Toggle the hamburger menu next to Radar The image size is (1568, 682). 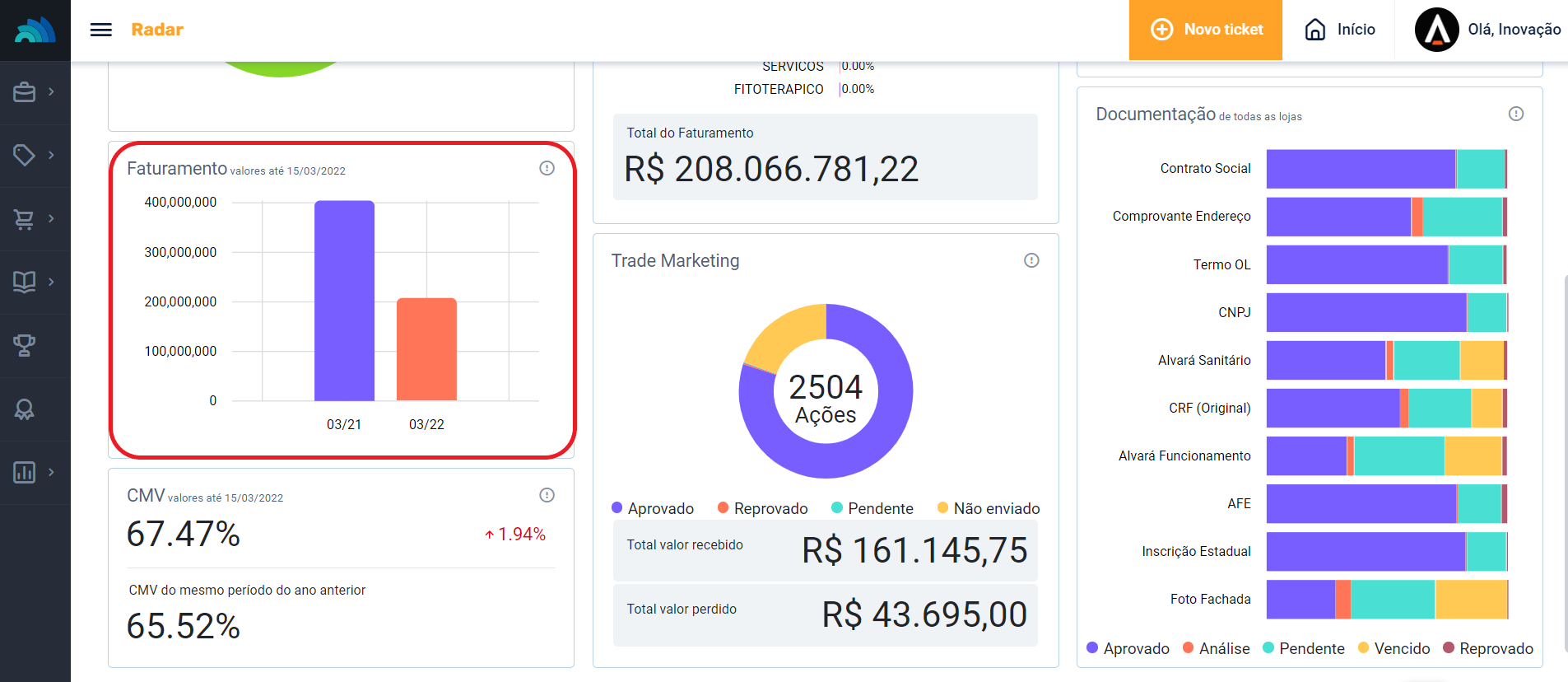(101, 30)
